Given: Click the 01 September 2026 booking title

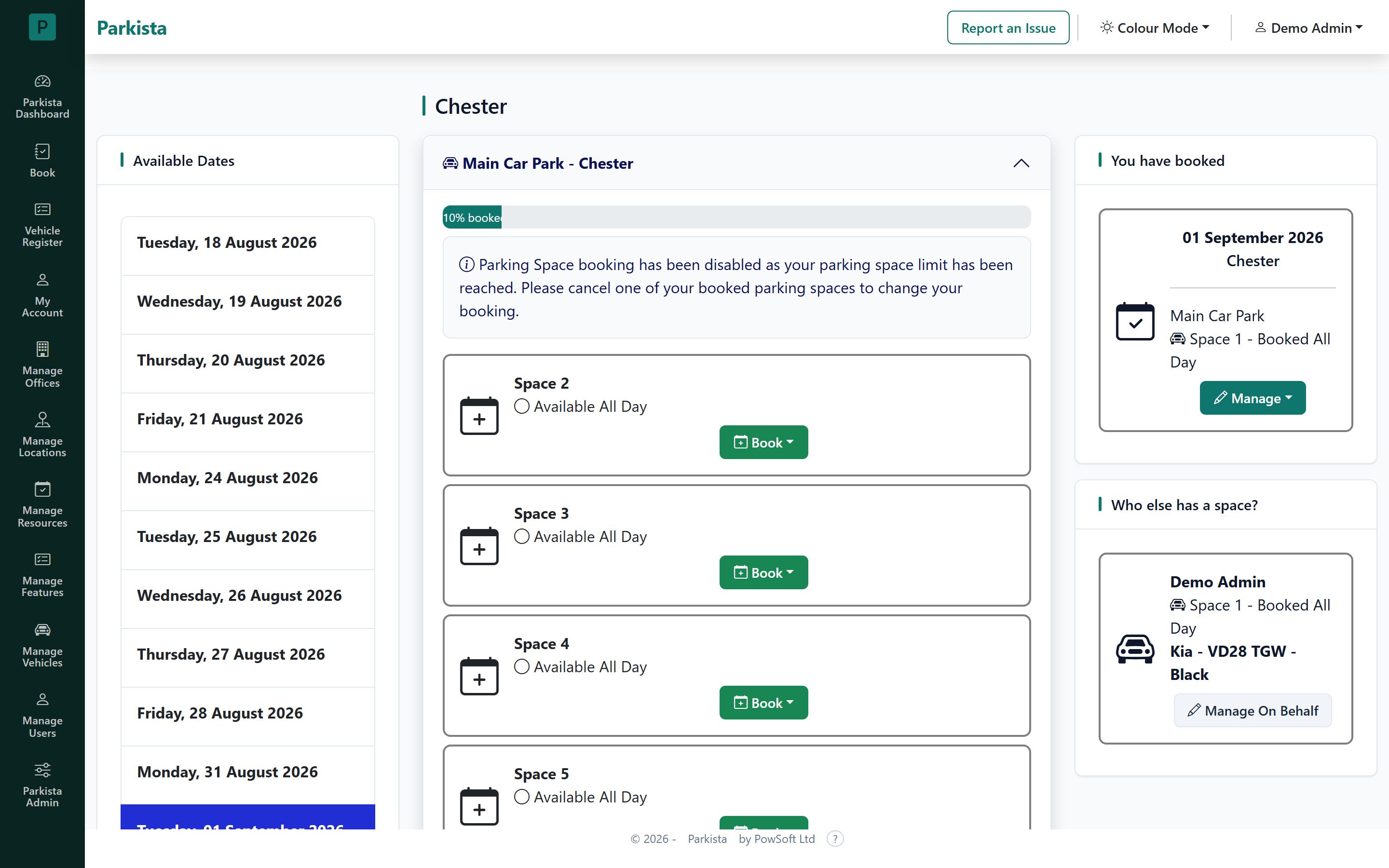Looking at the screenshot, I should click(1253, 238).
